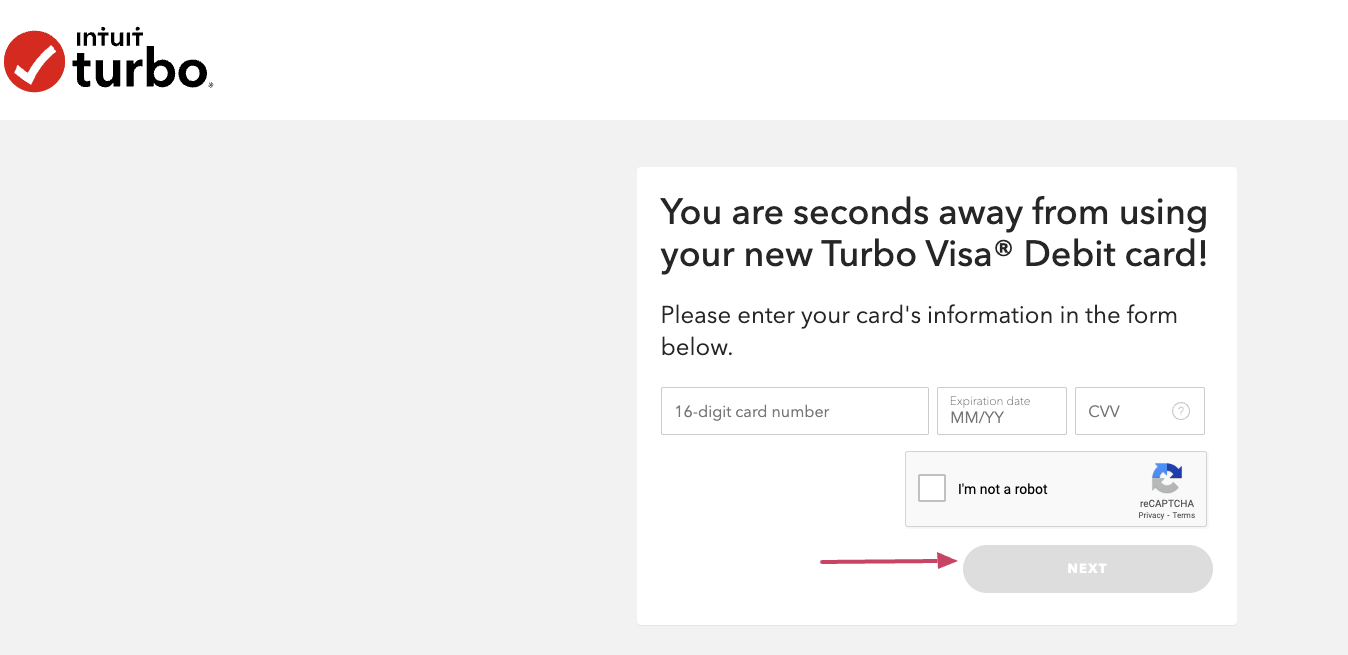Click the Turbo Visa Debit card headline
Image resolution: width=1348 pixels, height=655 pixels.
(x=933, y=233)
